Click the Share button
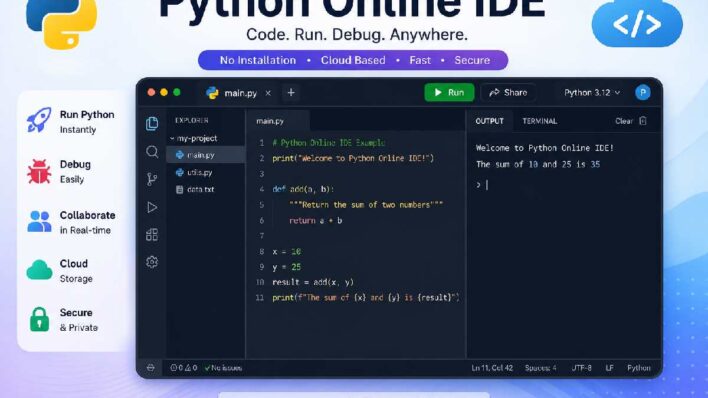The height and width of the screenshot is (398, 708). click(x=508, y=93)
